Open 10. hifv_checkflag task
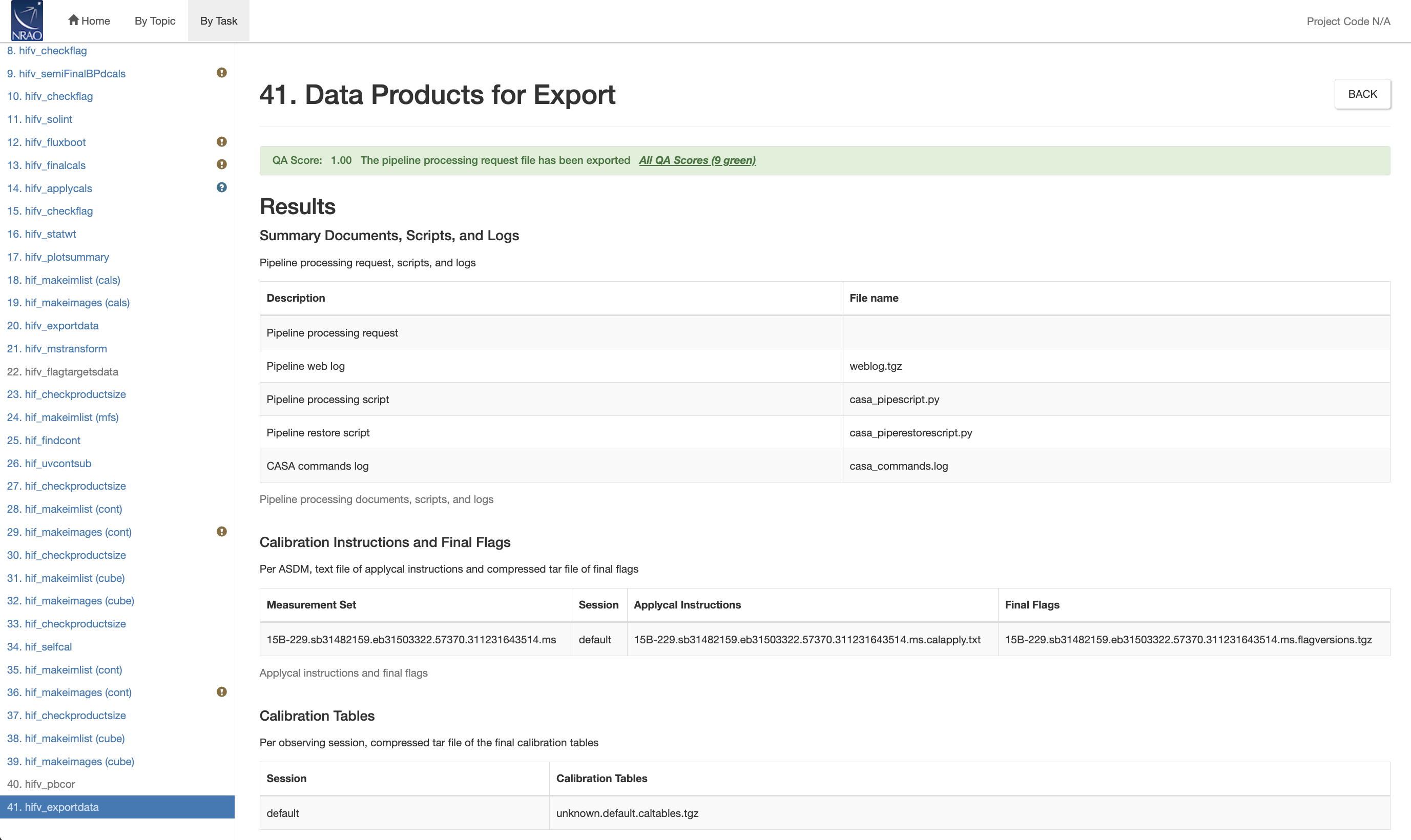 point(50,96)
